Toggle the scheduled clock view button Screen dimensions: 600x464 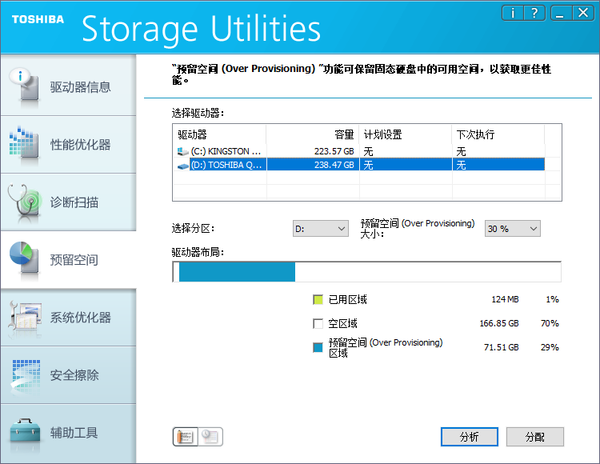tap(210, 436)
